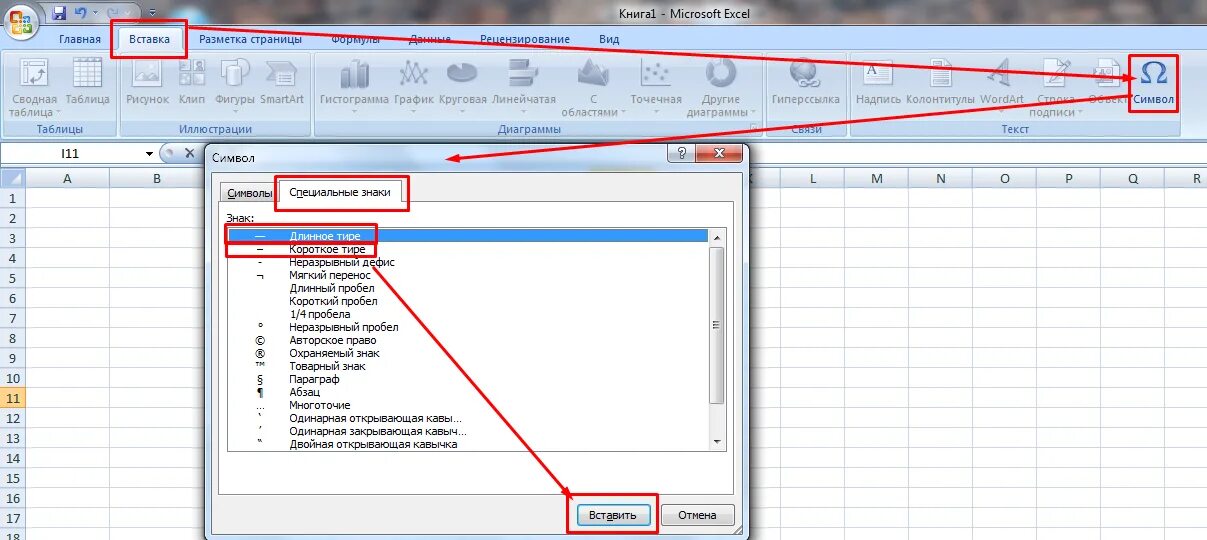Click the dialog scrollbar down arrow
The image size is (1207, 540).
coord(716,441)
